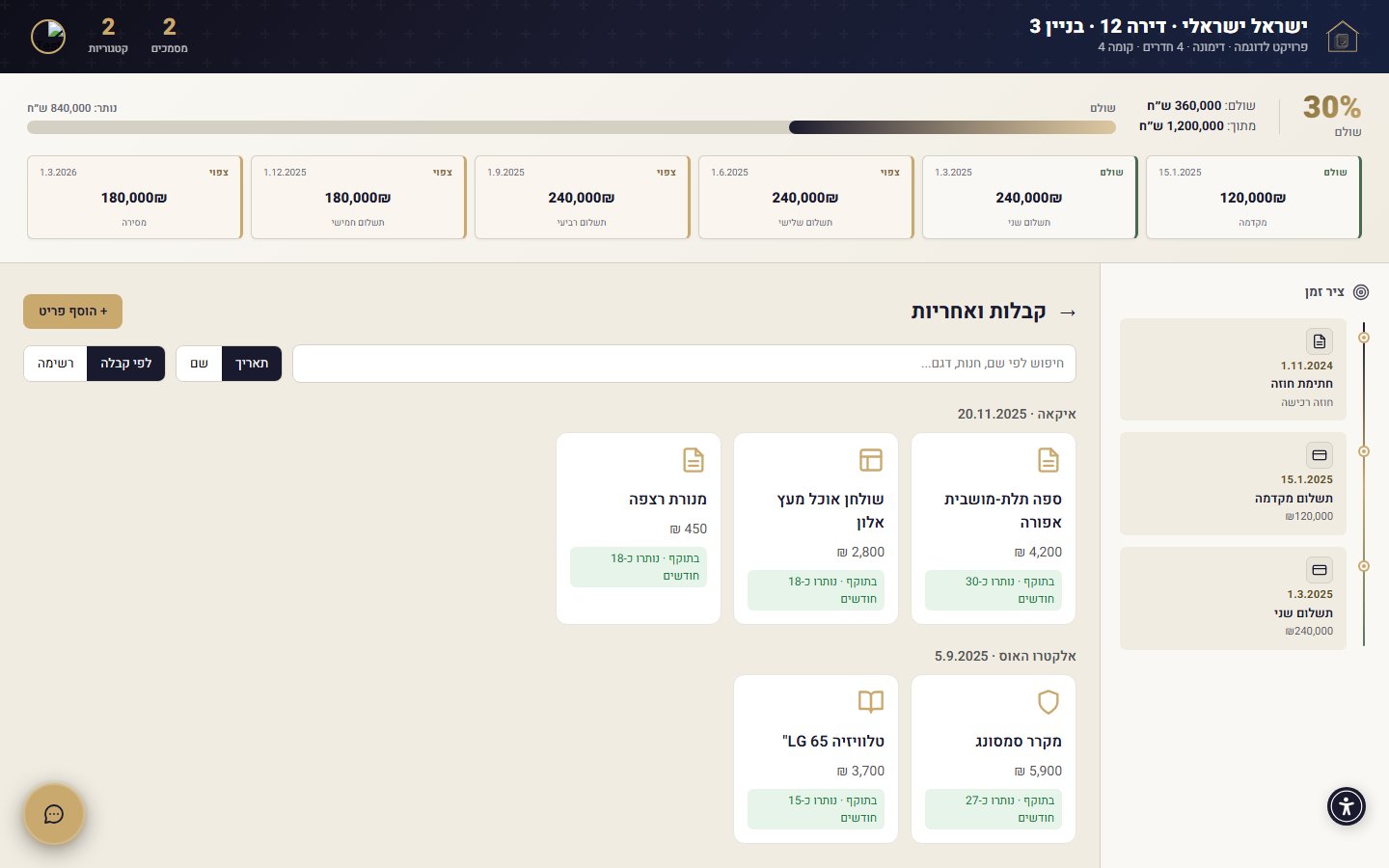This screenshot has width=1389, height=868.
Task: Click warranty badge with 15 months remaining
Action: (816, 809)
